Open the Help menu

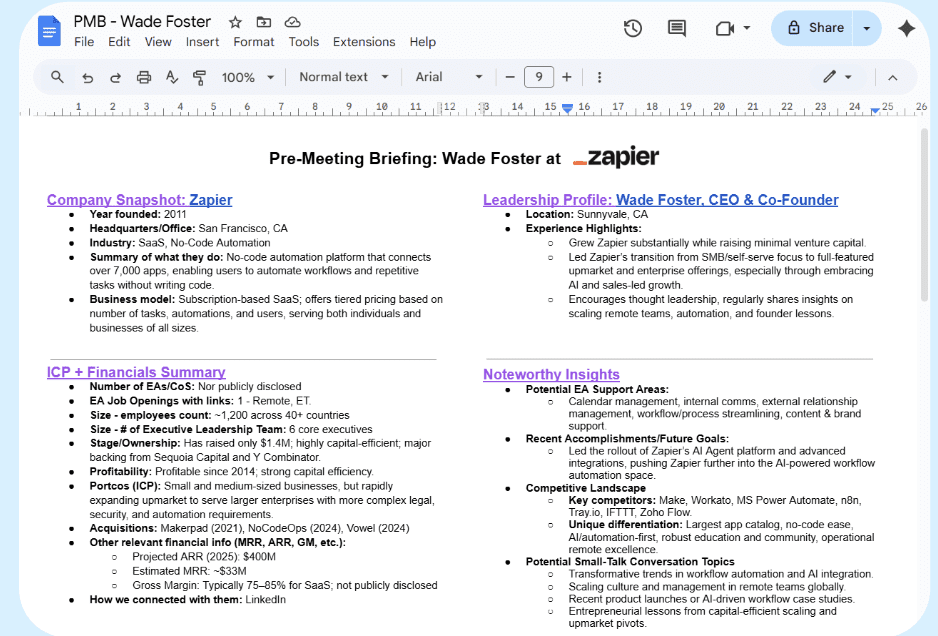coord(422,42)
